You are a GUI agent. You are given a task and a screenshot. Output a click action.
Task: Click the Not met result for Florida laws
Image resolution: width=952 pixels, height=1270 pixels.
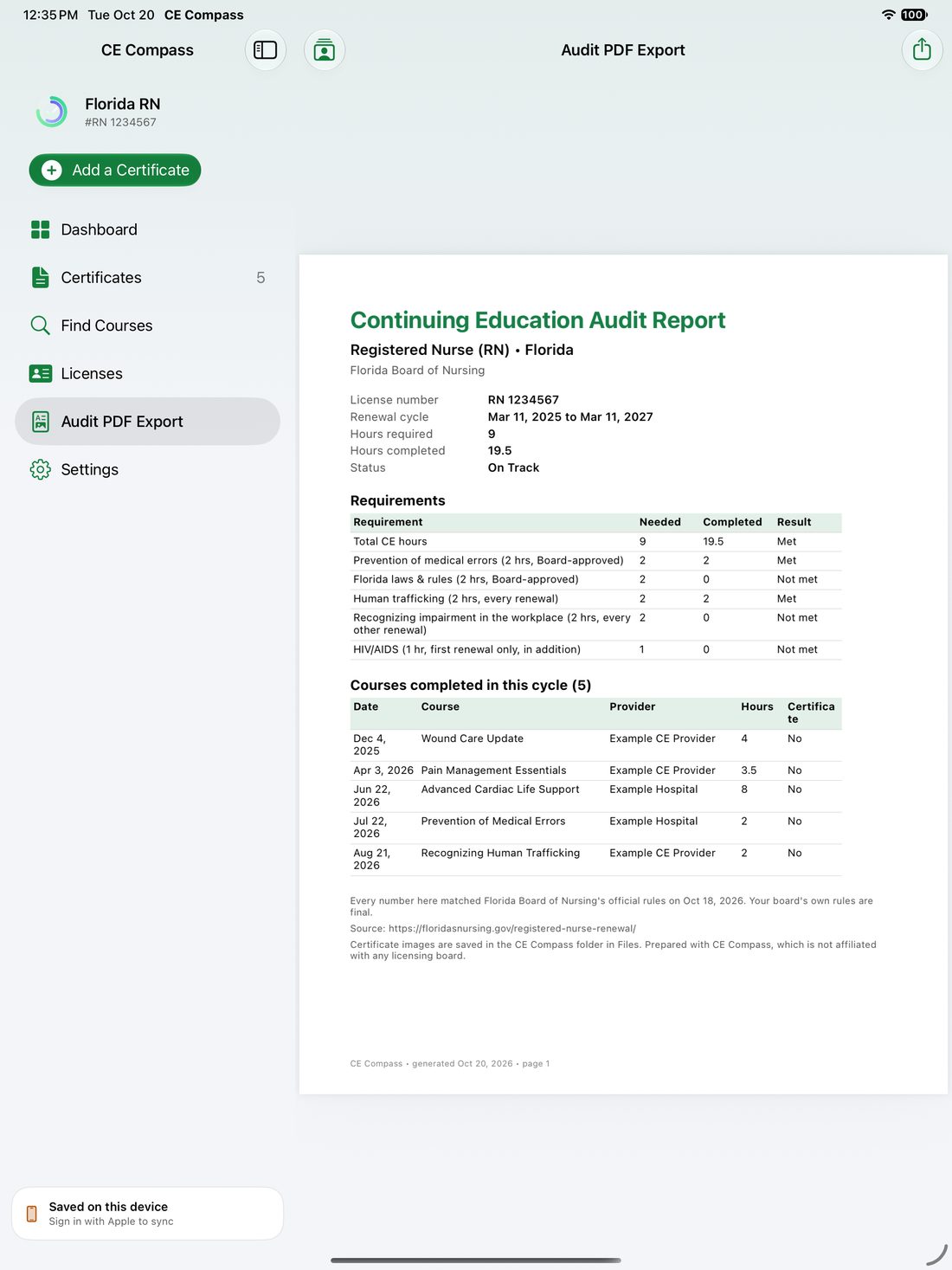click(797, 580)
